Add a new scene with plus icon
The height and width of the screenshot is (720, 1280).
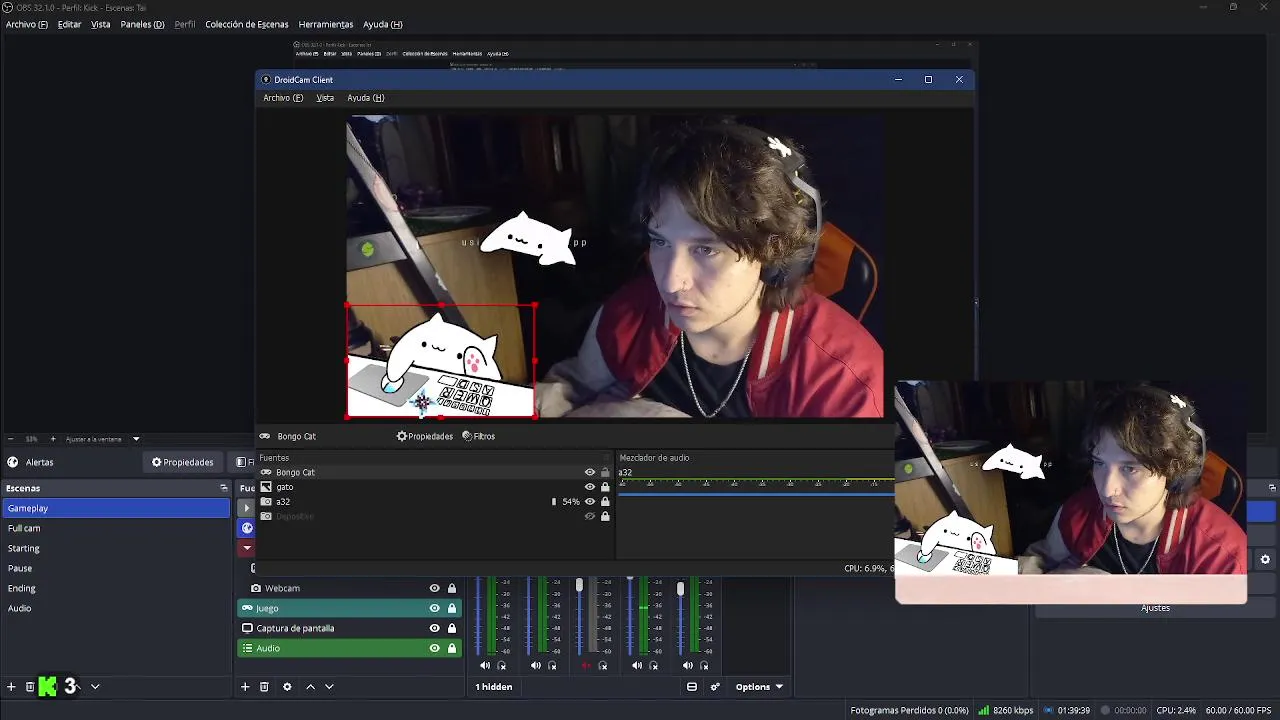[11, 687]
